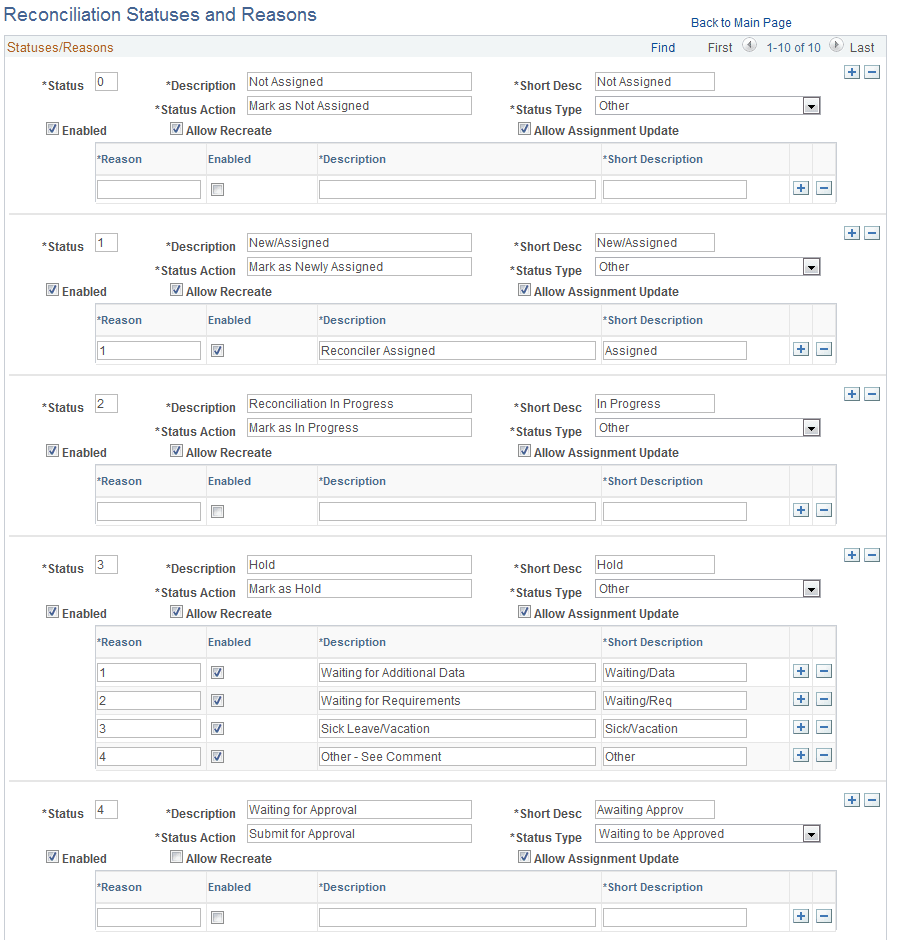Click inside the Reconciler Assigned description field

point(456,350)
